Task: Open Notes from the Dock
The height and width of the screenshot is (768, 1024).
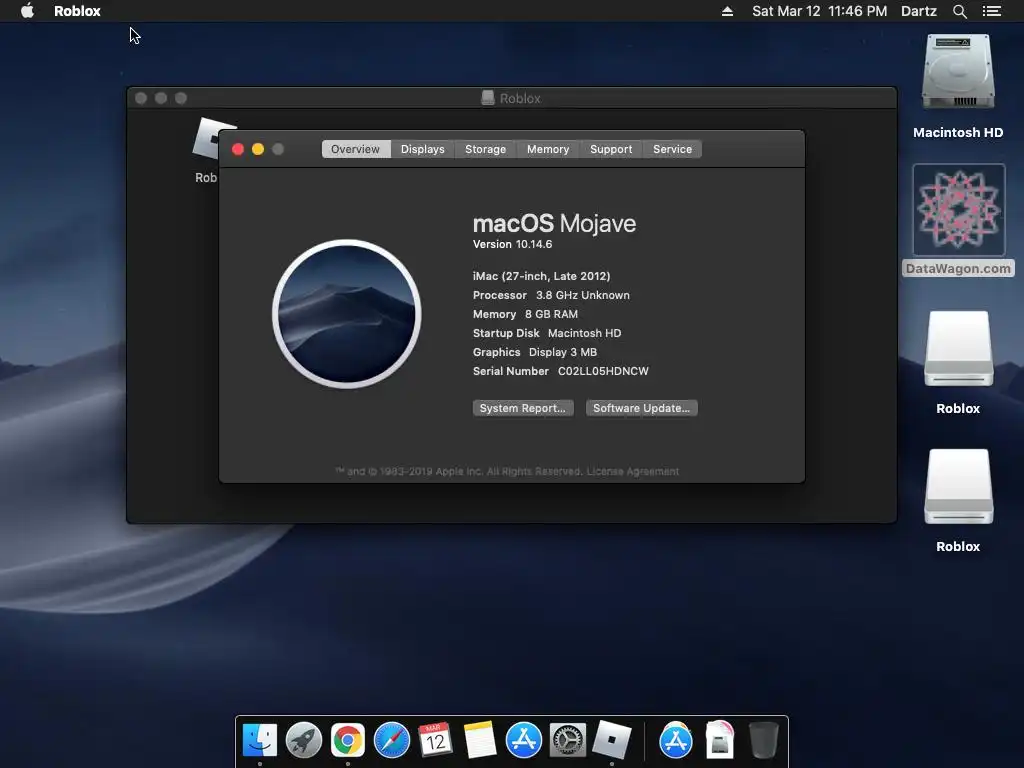Action: (x=480, y=740)
